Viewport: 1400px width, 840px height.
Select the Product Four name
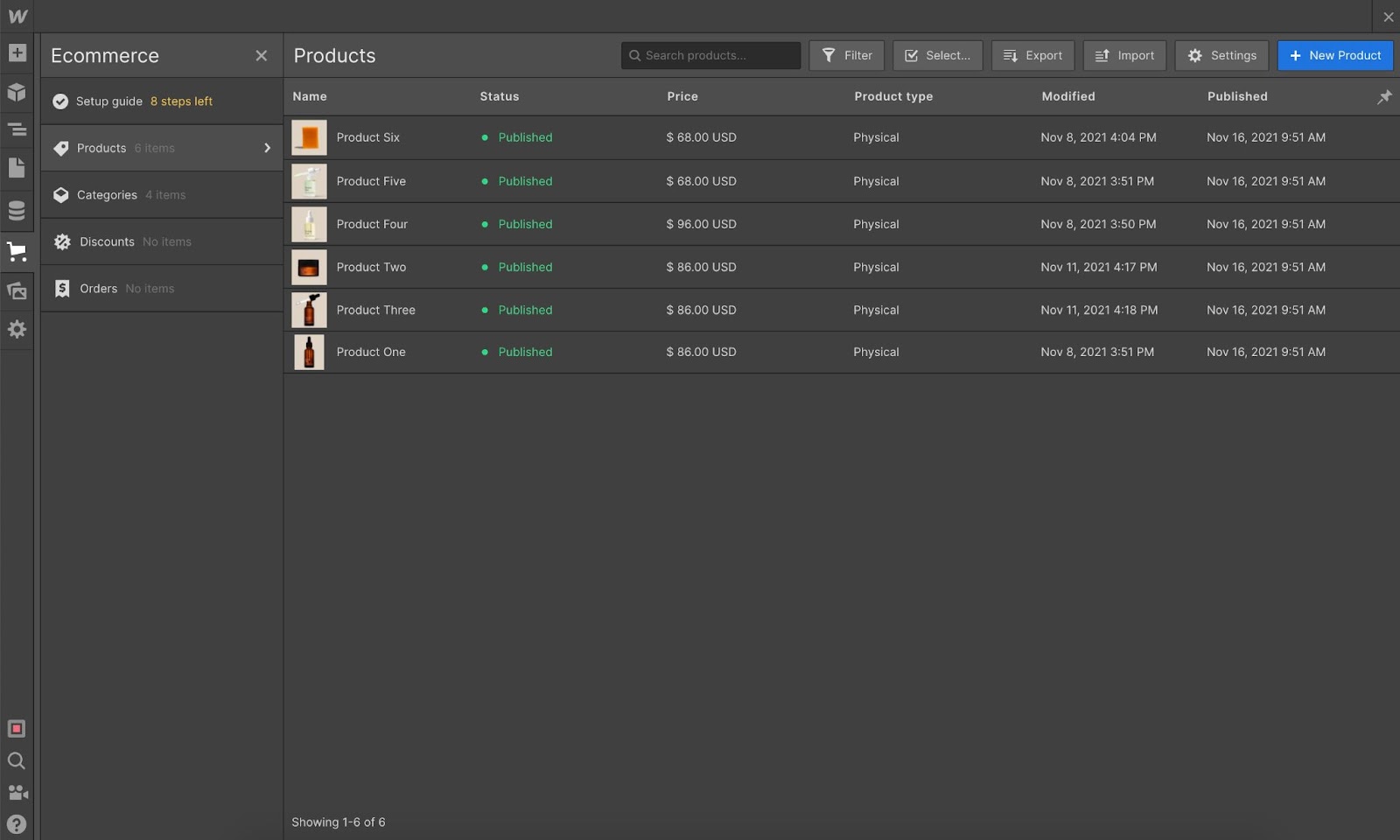372,224
